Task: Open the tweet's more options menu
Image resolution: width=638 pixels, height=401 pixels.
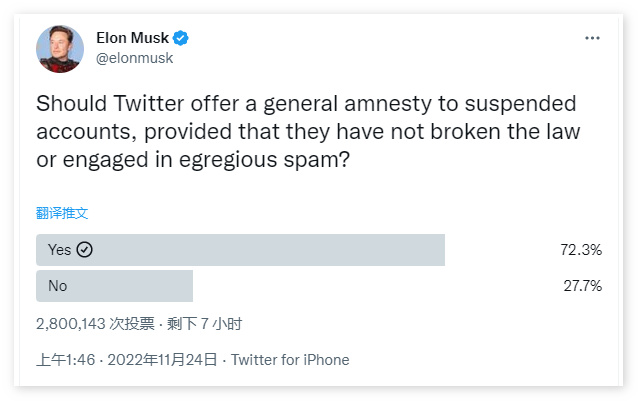Action: click(x=592, y=38)
